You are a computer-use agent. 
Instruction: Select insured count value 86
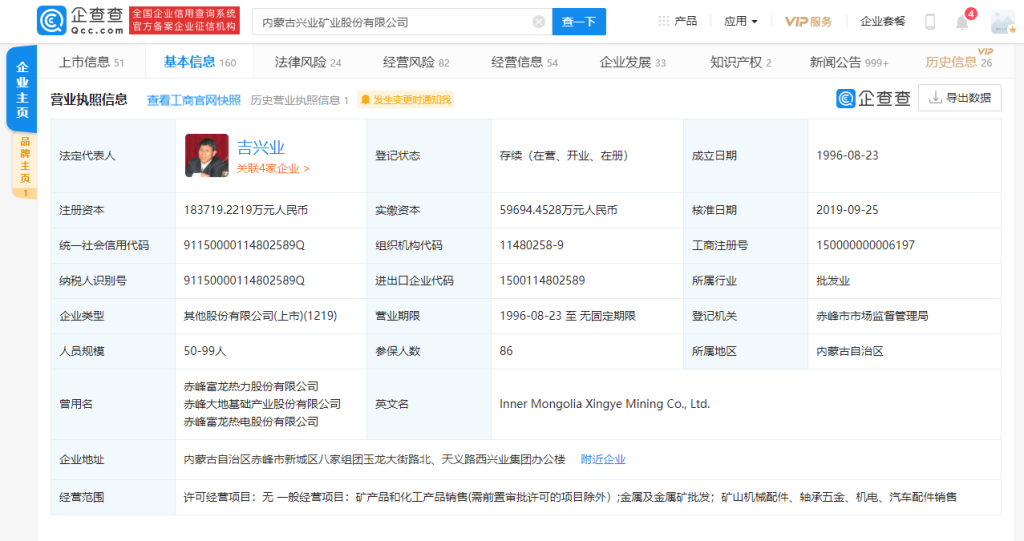point(506,351)
